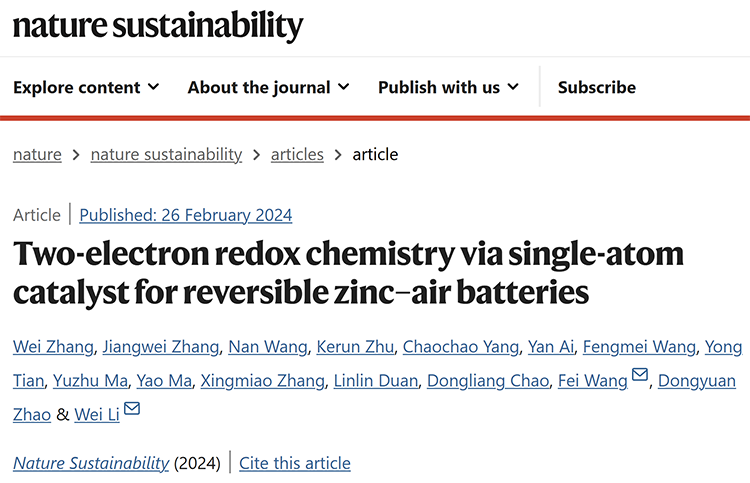
Task: Expand the Publish with us menu
Action: (x=448, y=88)
